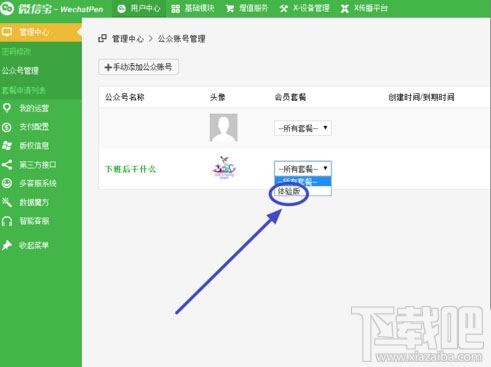Click the 基础模块 grid icon

pos(175,9)
